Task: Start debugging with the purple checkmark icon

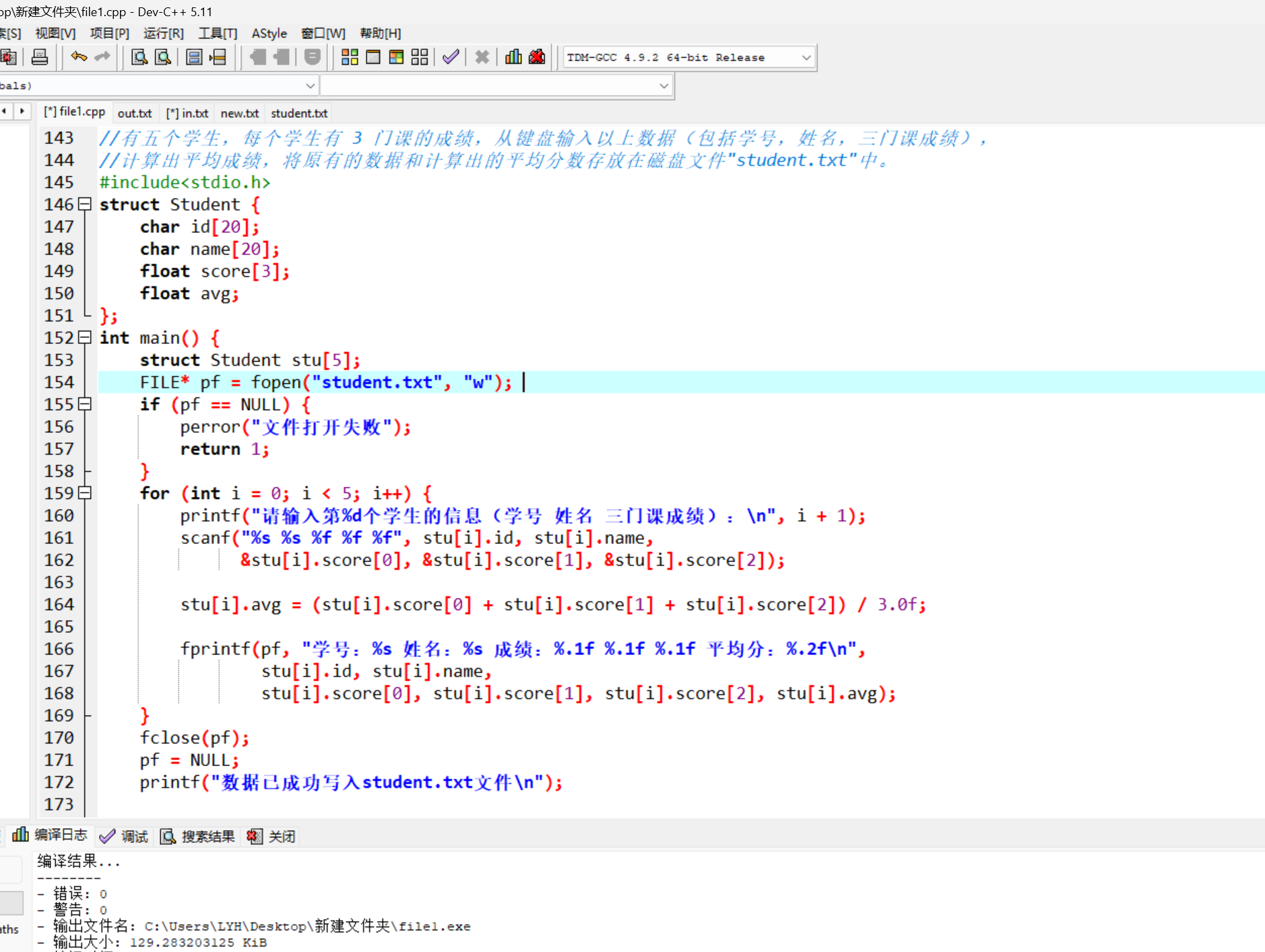Action: [451, 57]
